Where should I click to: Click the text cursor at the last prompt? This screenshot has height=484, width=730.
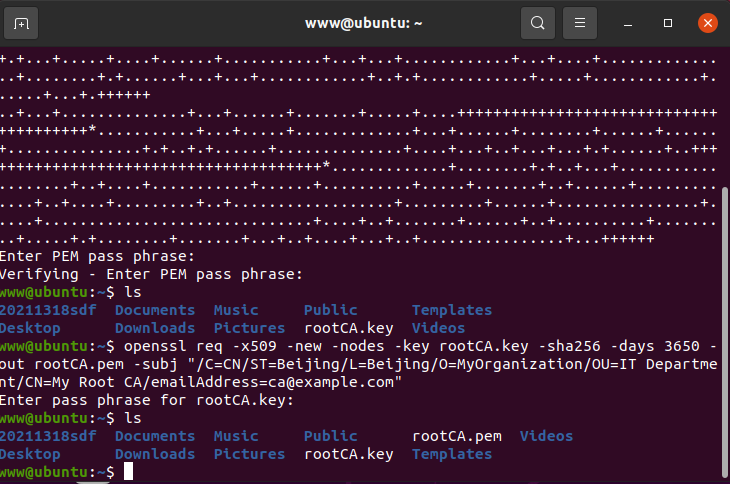128,471
